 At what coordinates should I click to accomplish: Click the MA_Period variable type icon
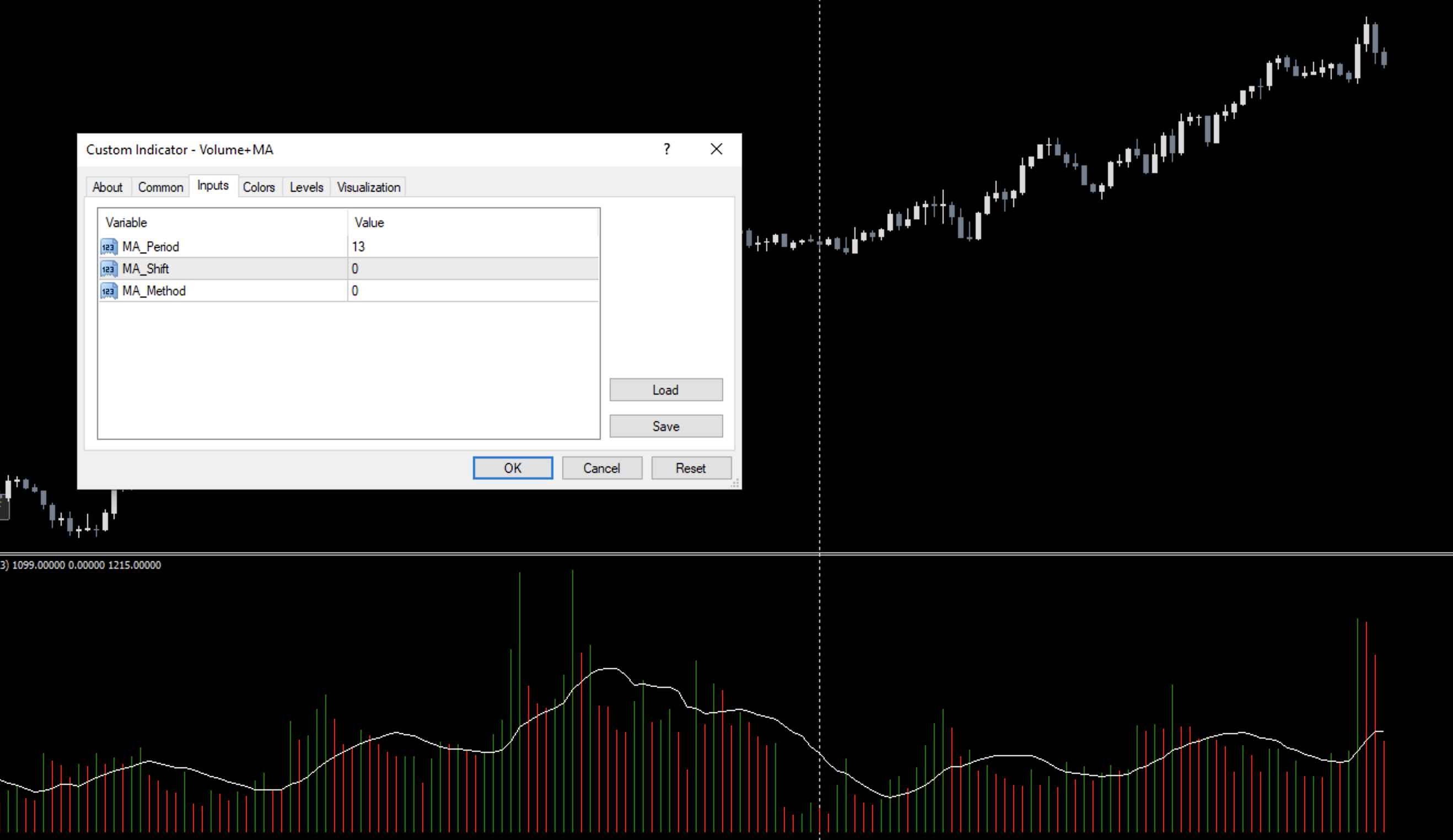[x=109, y=247]
